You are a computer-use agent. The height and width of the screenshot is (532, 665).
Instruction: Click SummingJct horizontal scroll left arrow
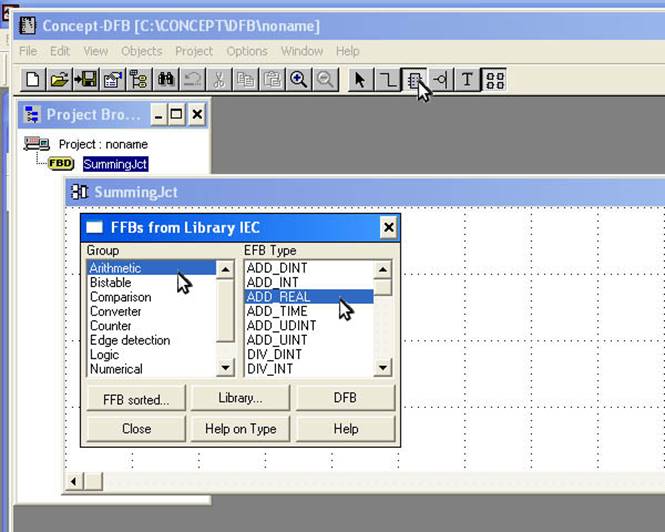[x=75, y=482]
